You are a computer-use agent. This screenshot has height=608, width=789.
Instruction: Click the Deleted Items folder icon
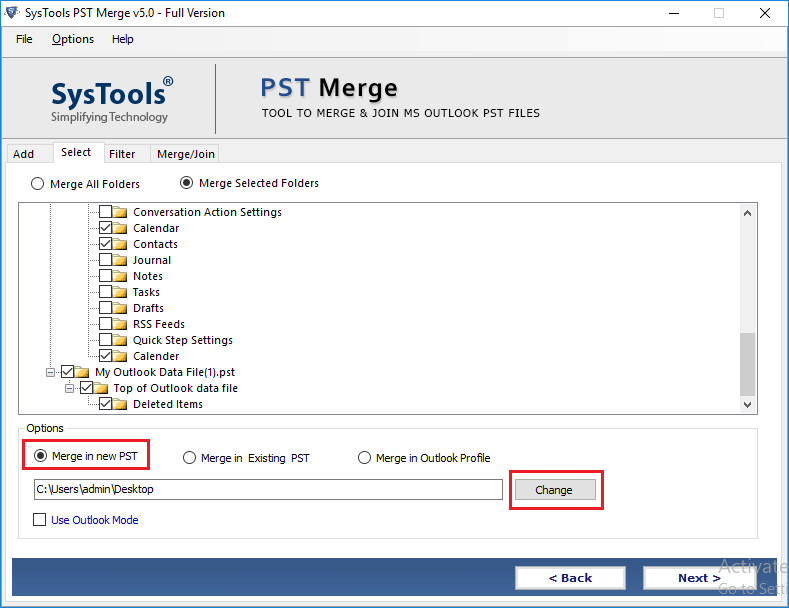(120, 404)
